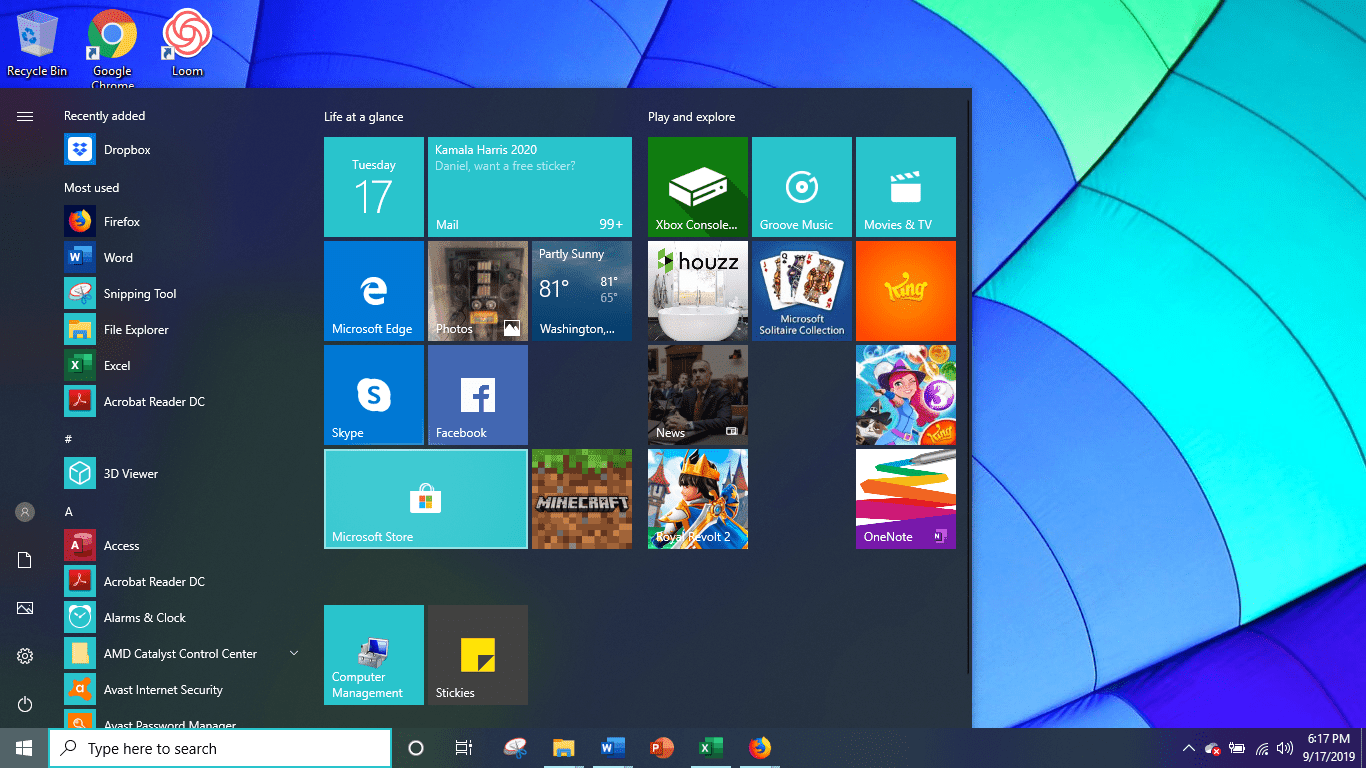Switch to Firefox on the taskbar
1366x768 pixels.
click(760, 748)
